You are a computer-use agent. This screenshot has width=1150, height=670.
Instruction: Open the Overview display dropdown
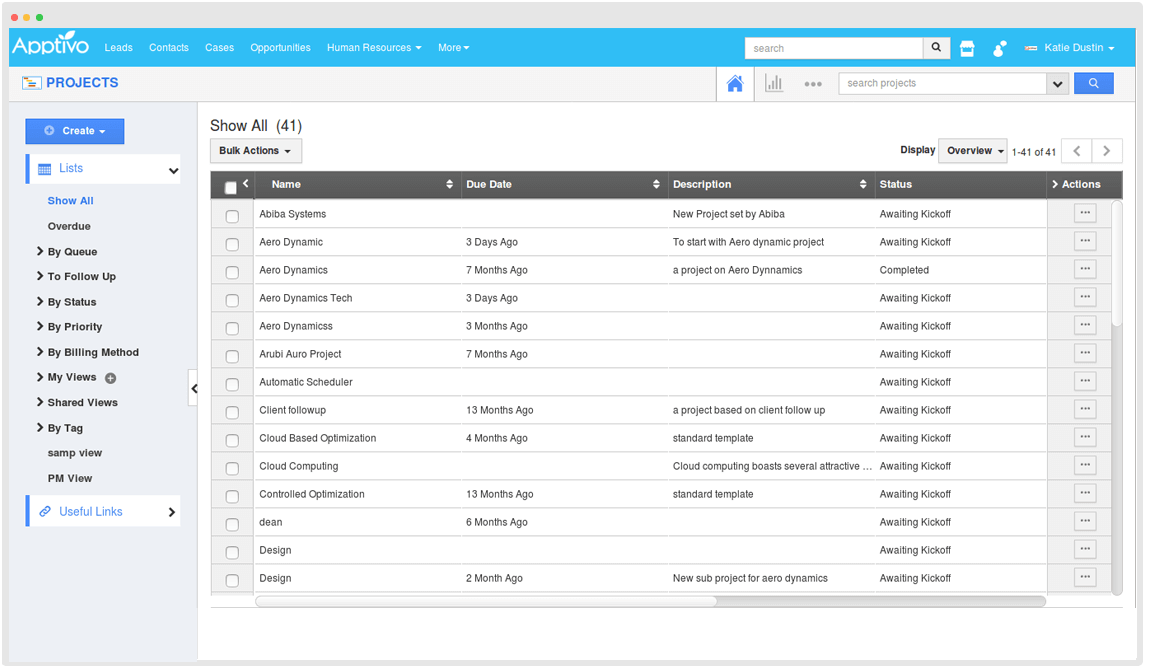(972, 151)
